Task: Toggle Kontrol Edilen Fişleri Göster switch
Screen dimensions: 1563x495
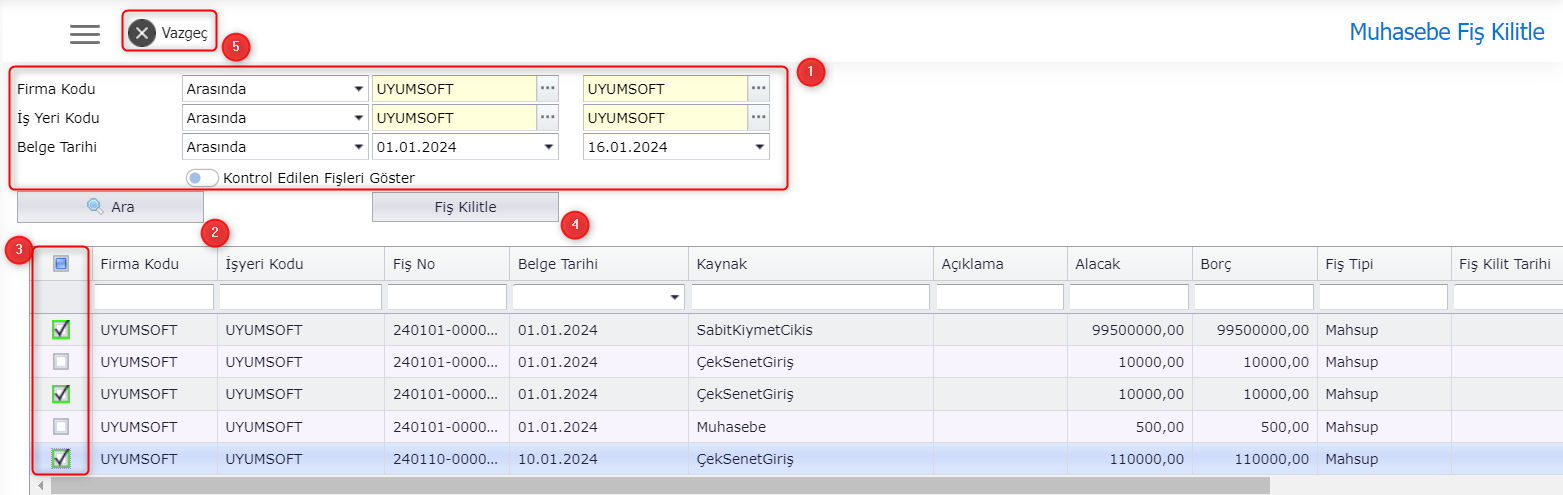Action: [x=202, y=177]
